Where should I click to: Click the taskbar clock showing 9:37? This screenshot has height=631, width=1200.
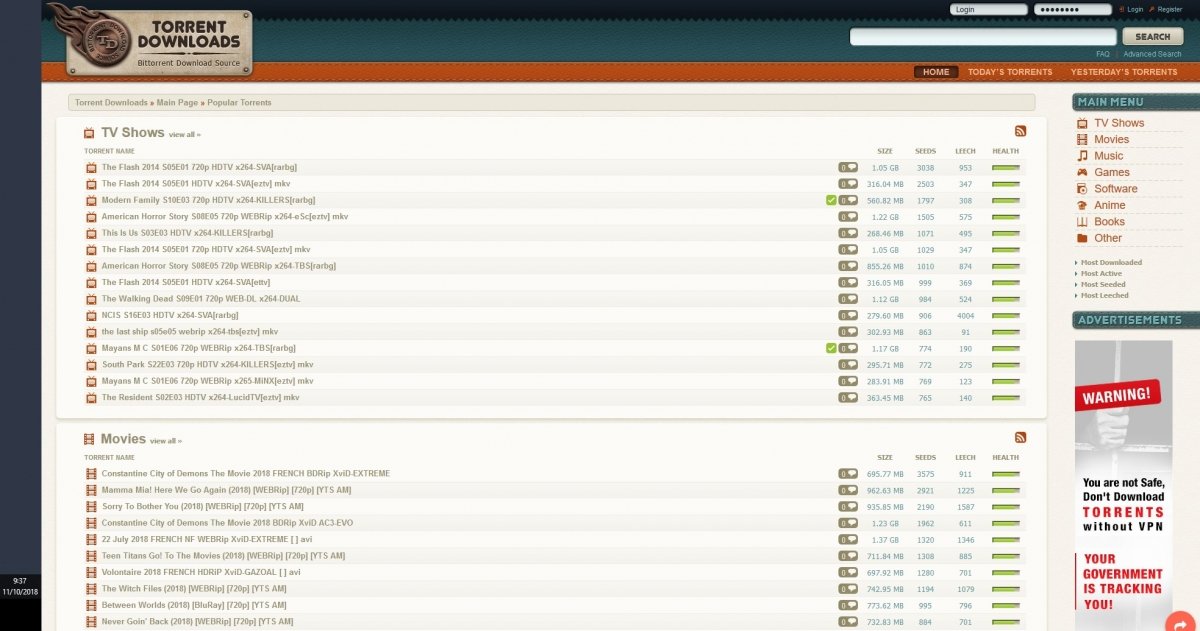click(x=20, y=586)
